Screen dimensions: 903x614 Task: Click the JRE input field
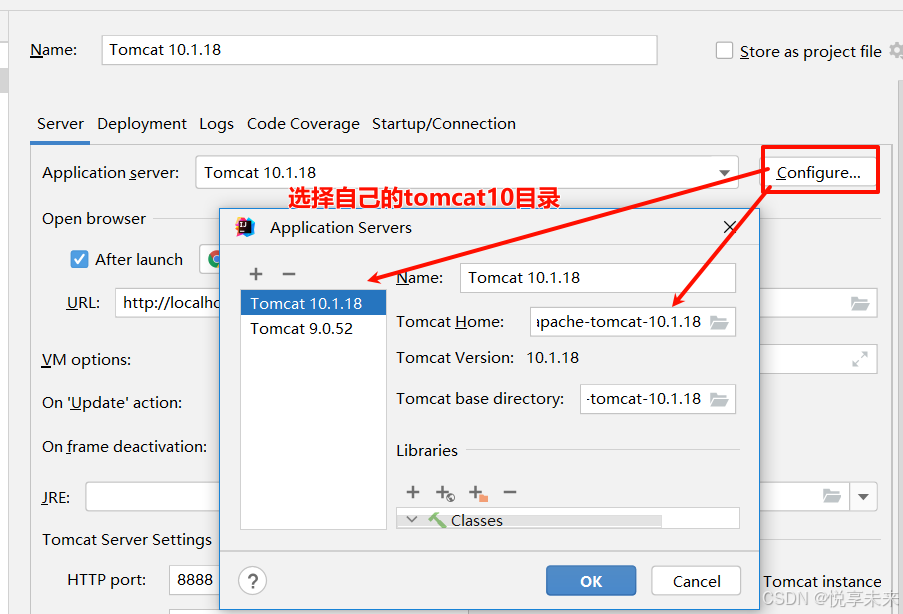click(153, 496)
